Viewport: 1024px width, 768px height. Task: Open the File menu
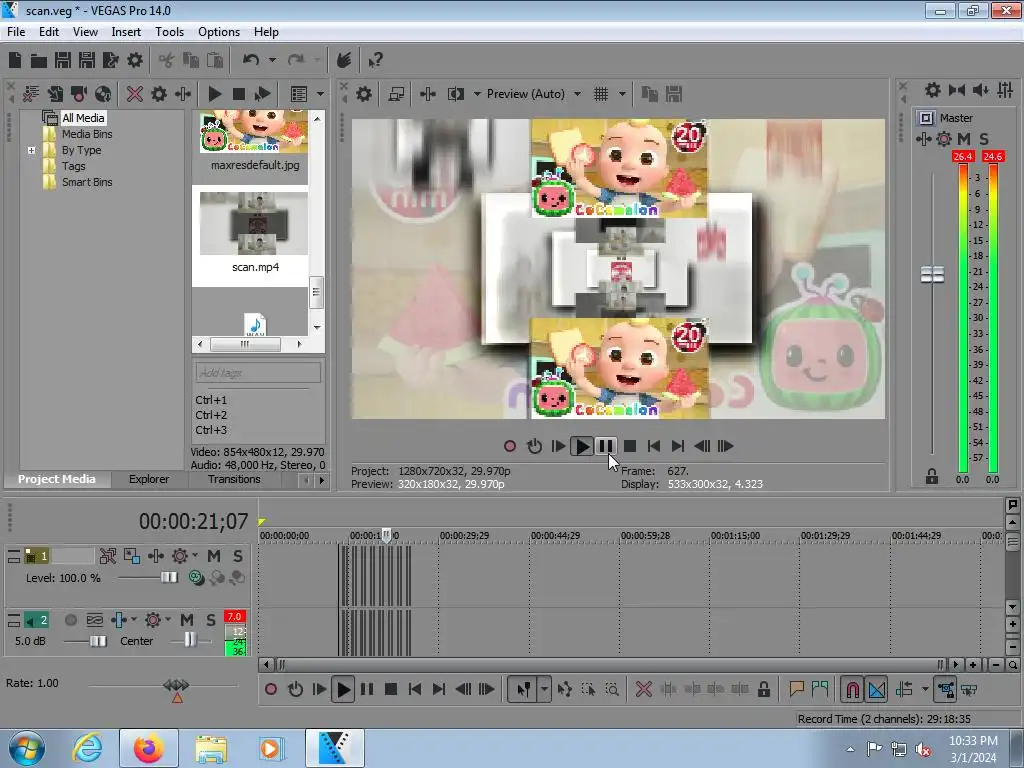tap(16, 32)
